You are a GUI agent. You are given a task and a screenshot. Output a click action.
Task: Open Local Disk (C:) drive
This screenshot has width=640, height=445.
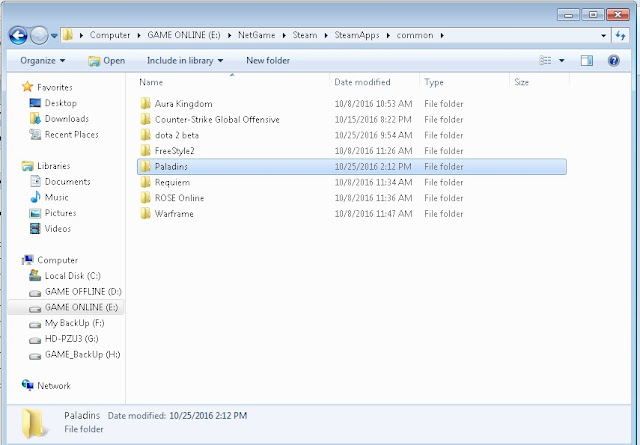(65, 276)
